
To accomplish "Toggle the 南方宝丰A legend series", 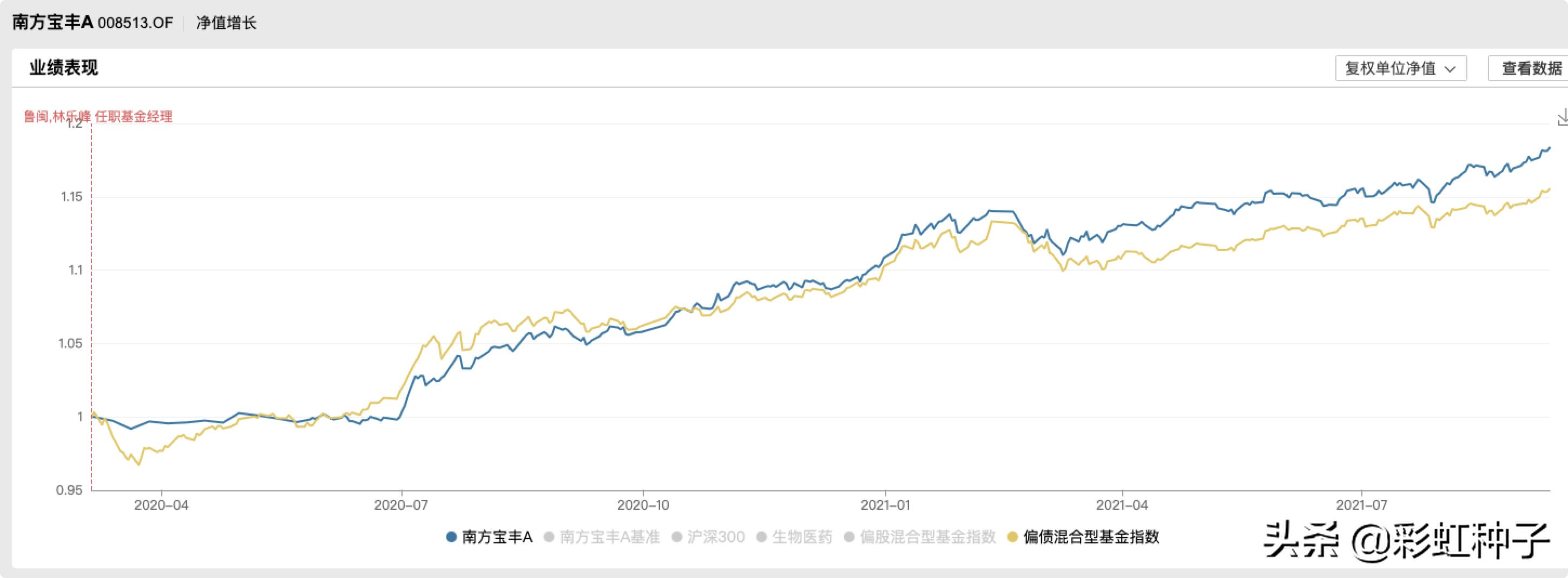I will (489, 536).
